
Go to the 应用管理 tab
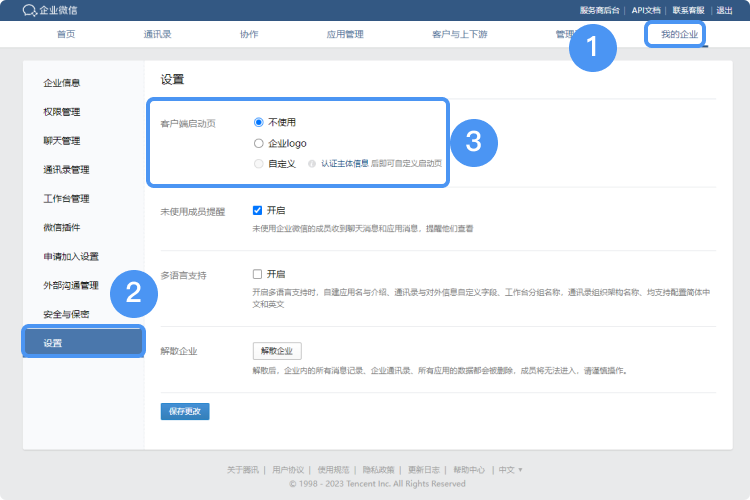(x=345, y=34)
